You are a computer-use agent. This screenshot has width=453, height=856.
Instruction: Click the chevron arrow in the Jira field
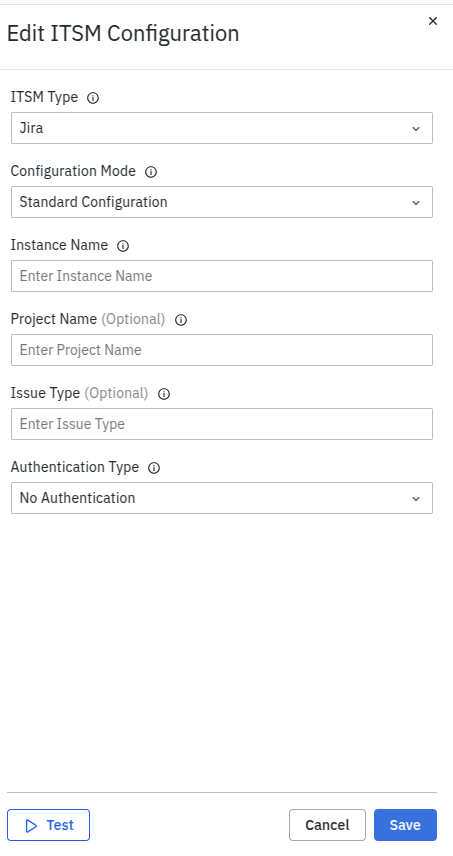416,129
